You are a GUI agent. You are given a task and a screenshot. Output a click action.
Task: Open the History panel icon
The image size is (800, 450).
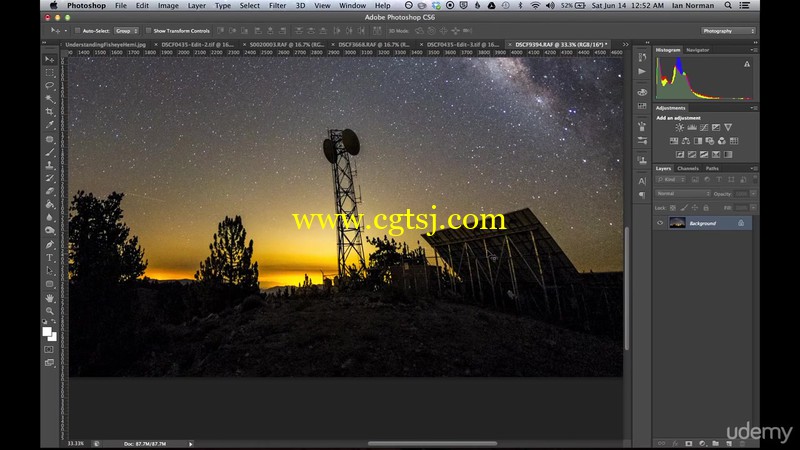pyautogui.click(x=642, y=58)
